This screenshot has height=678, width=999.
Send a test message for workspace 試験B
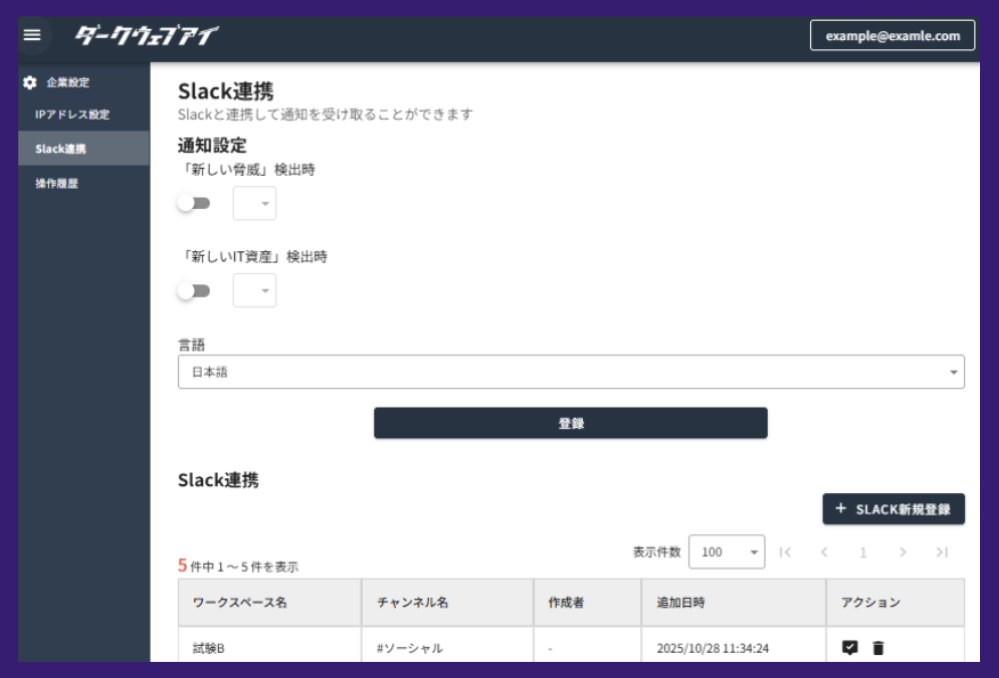click(848, 648)
